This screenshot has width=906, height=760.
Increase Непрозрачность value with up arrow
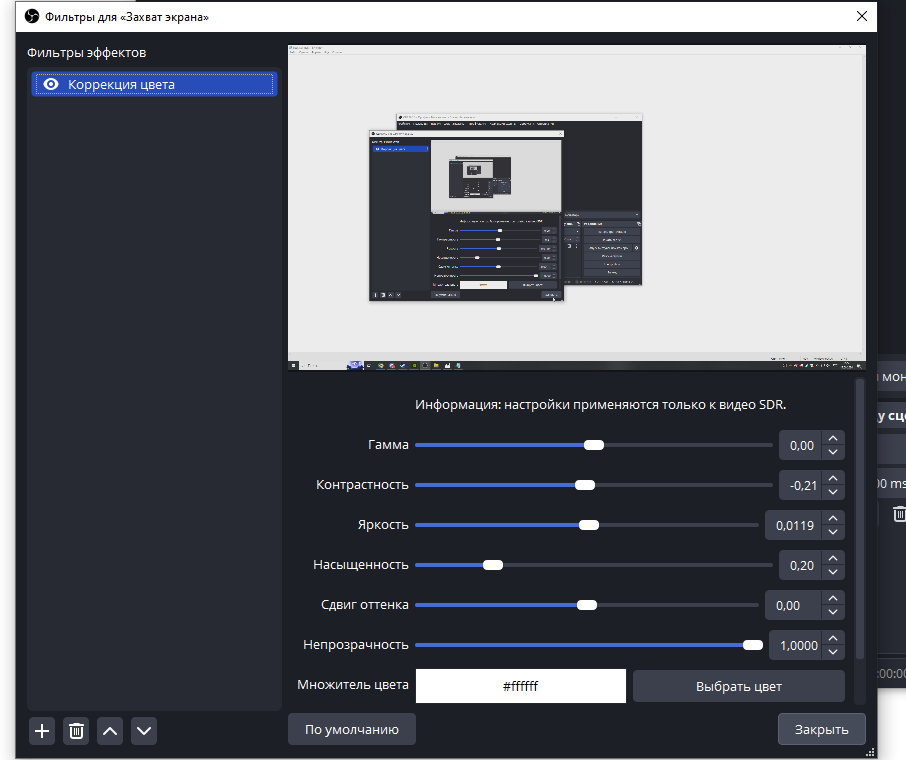pyautogui.click(x=833, y=639)
